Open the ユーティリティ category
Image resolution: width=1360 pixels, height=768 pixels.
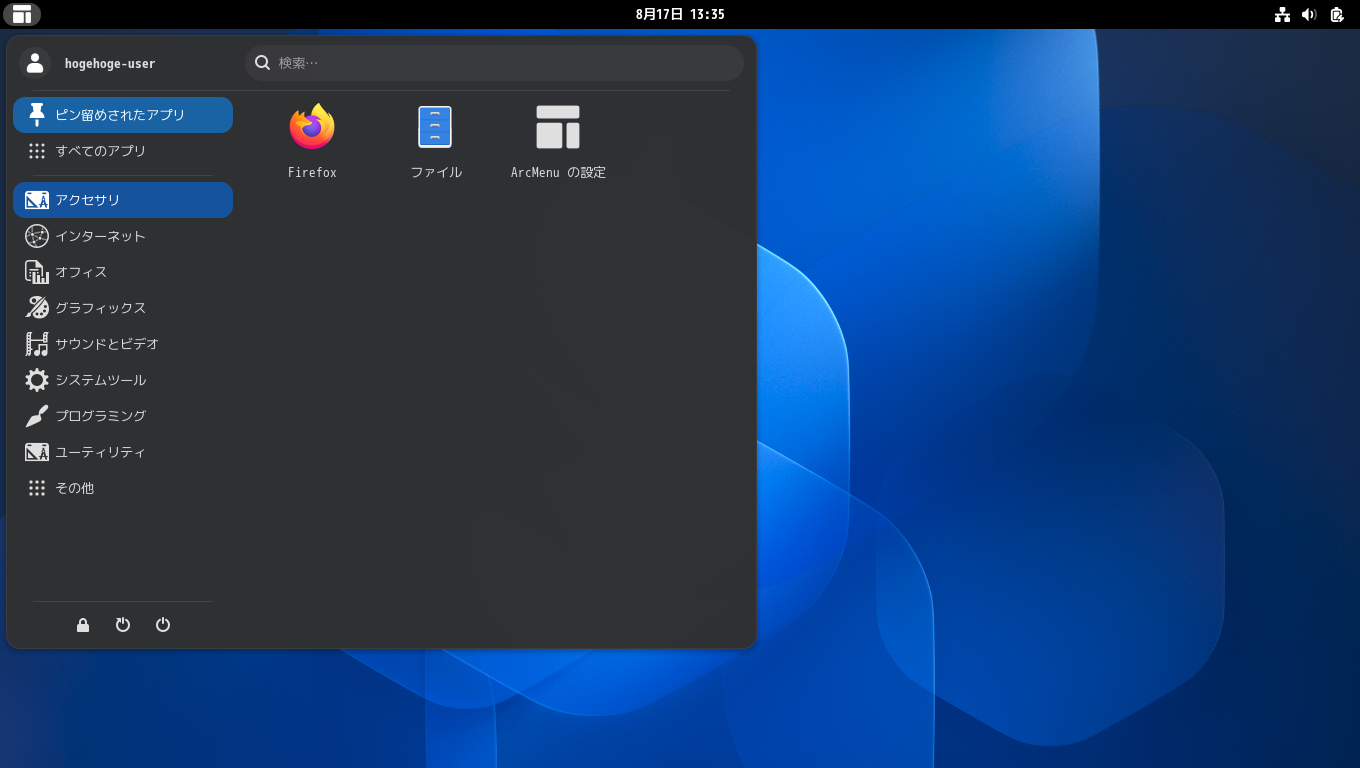(123, 452)
